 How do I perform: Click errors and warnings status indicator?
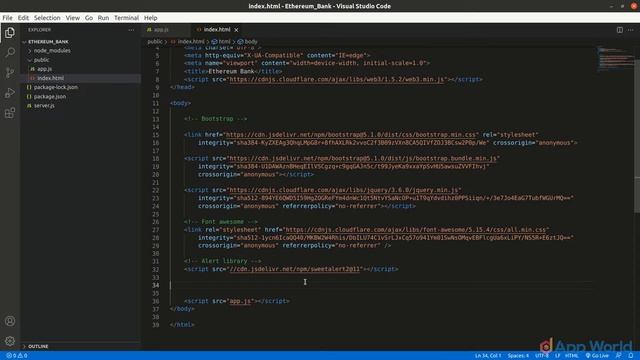coord(17,356)
